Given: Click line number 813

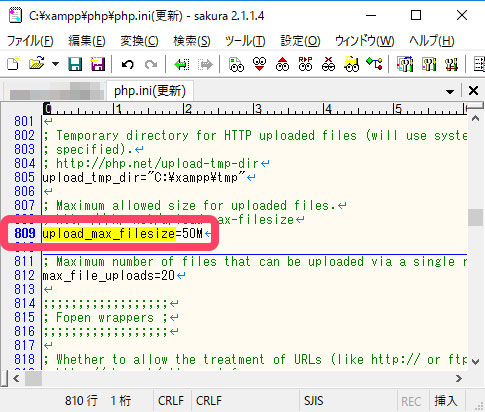Looking at the screenshot, I should (24, 289).
